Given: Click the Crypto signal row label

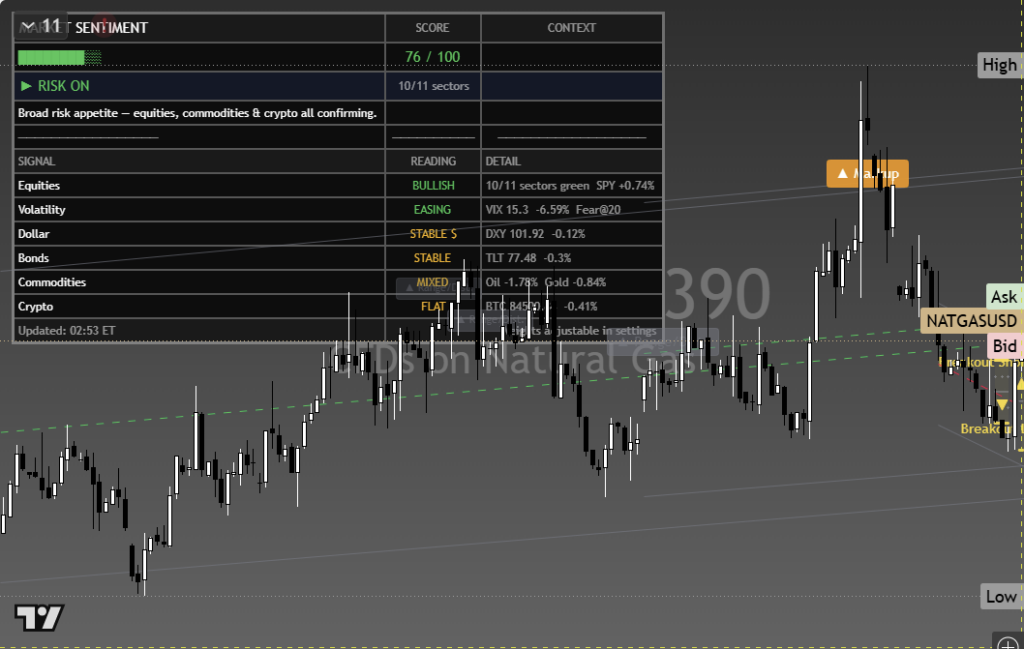Looking at the screenshot, I should 35,306.
